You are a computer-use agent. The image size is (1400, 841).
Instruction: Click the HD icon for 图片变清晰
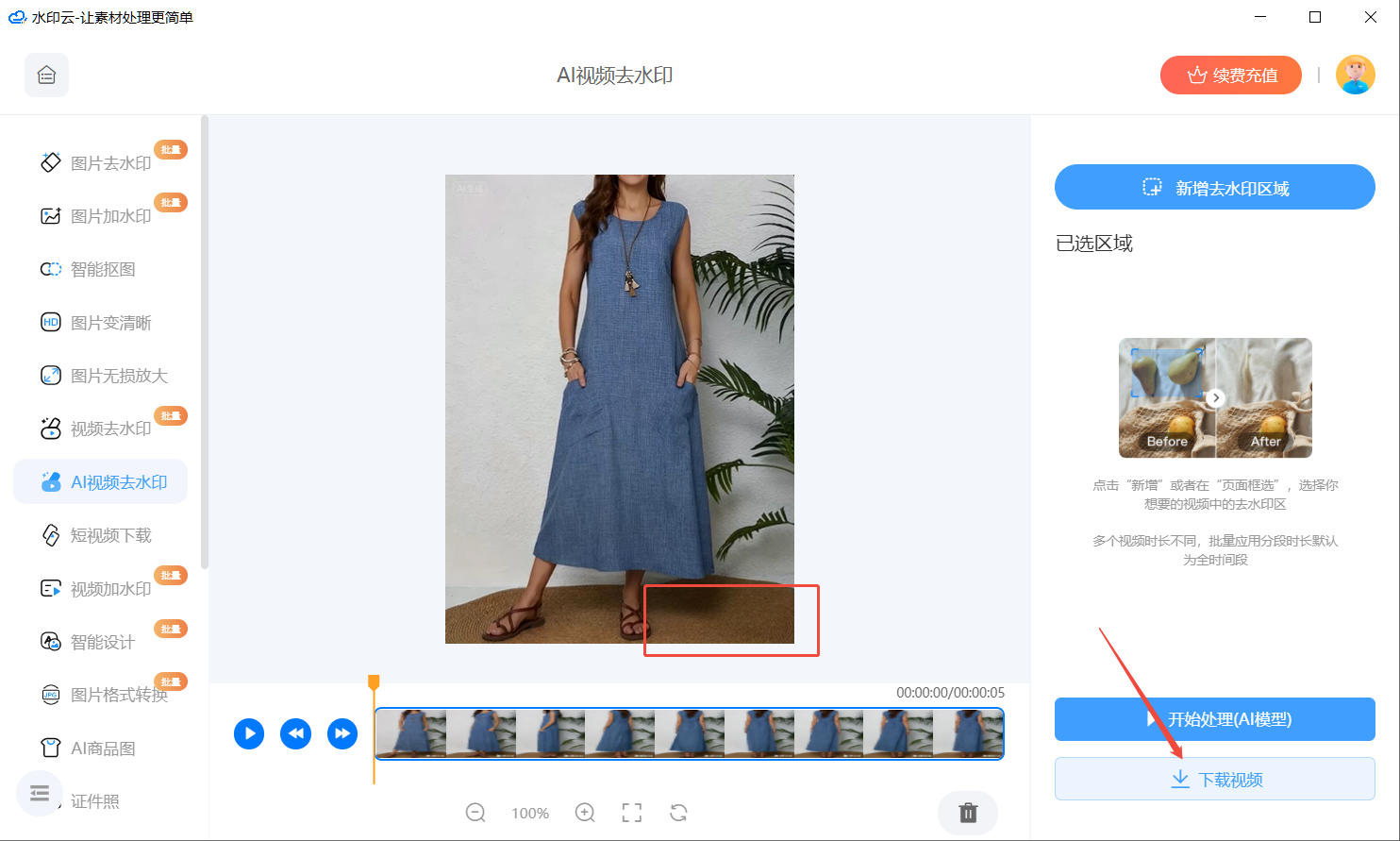pos(51,323)
